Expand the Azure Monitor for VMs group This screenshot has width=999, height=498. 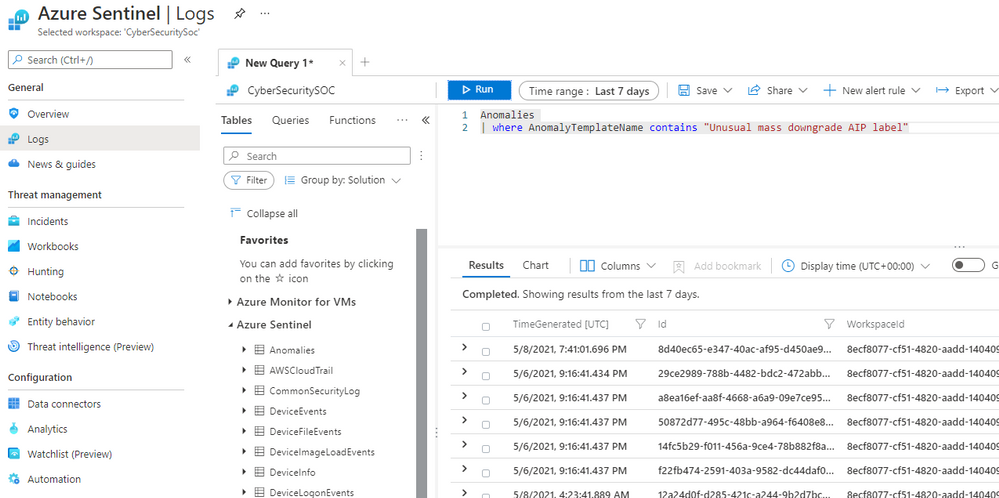pyautogui.click(x=230, y=302)
